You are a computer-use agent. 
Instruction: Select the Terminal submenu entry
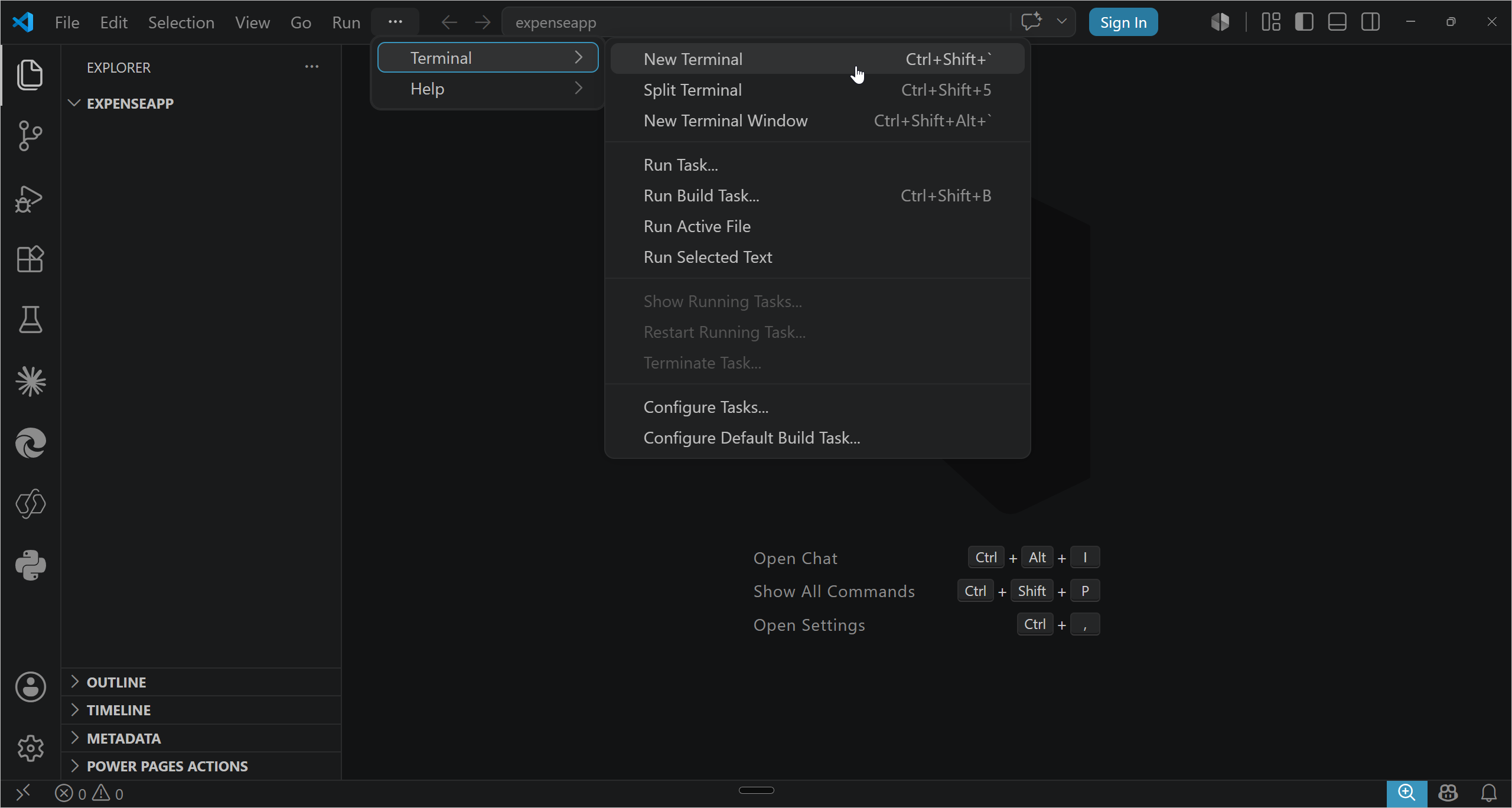tap(488, 57)
